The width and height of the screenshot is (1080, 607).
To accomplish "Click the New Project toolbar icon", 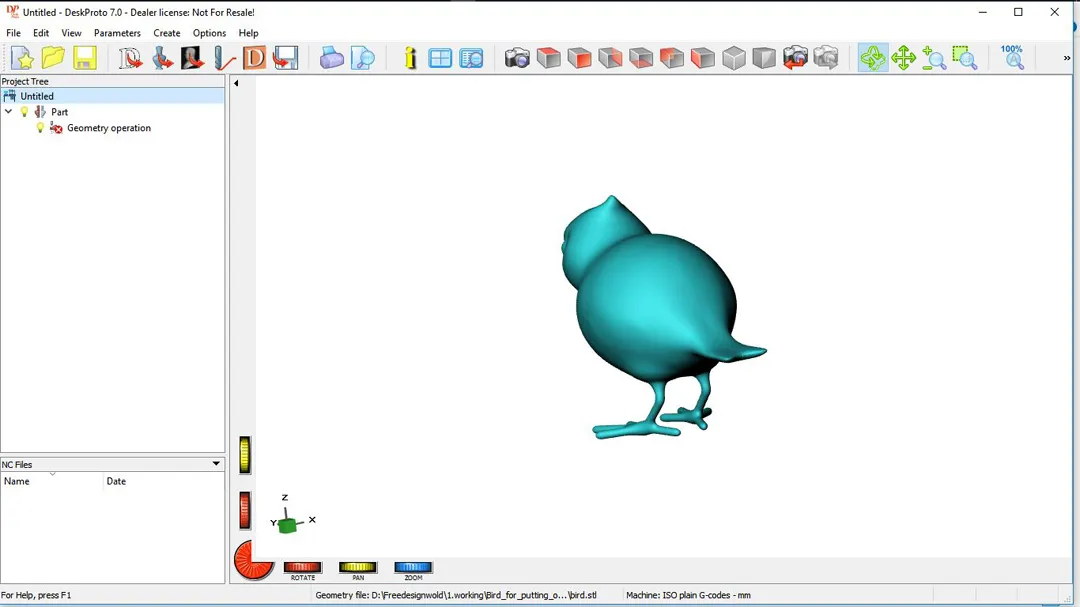I will pos(22,58).
